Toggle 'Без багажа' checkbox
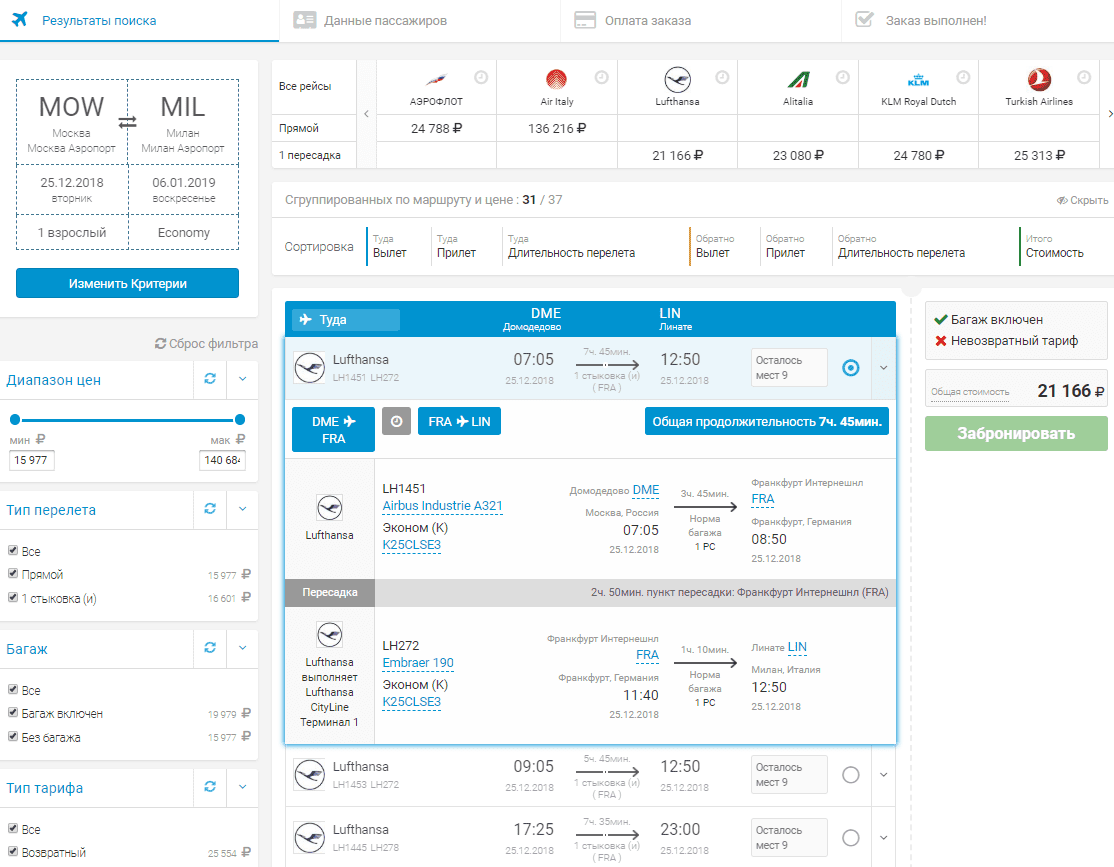This screenshot has width=1114, height=867. (x=13, y=736)
